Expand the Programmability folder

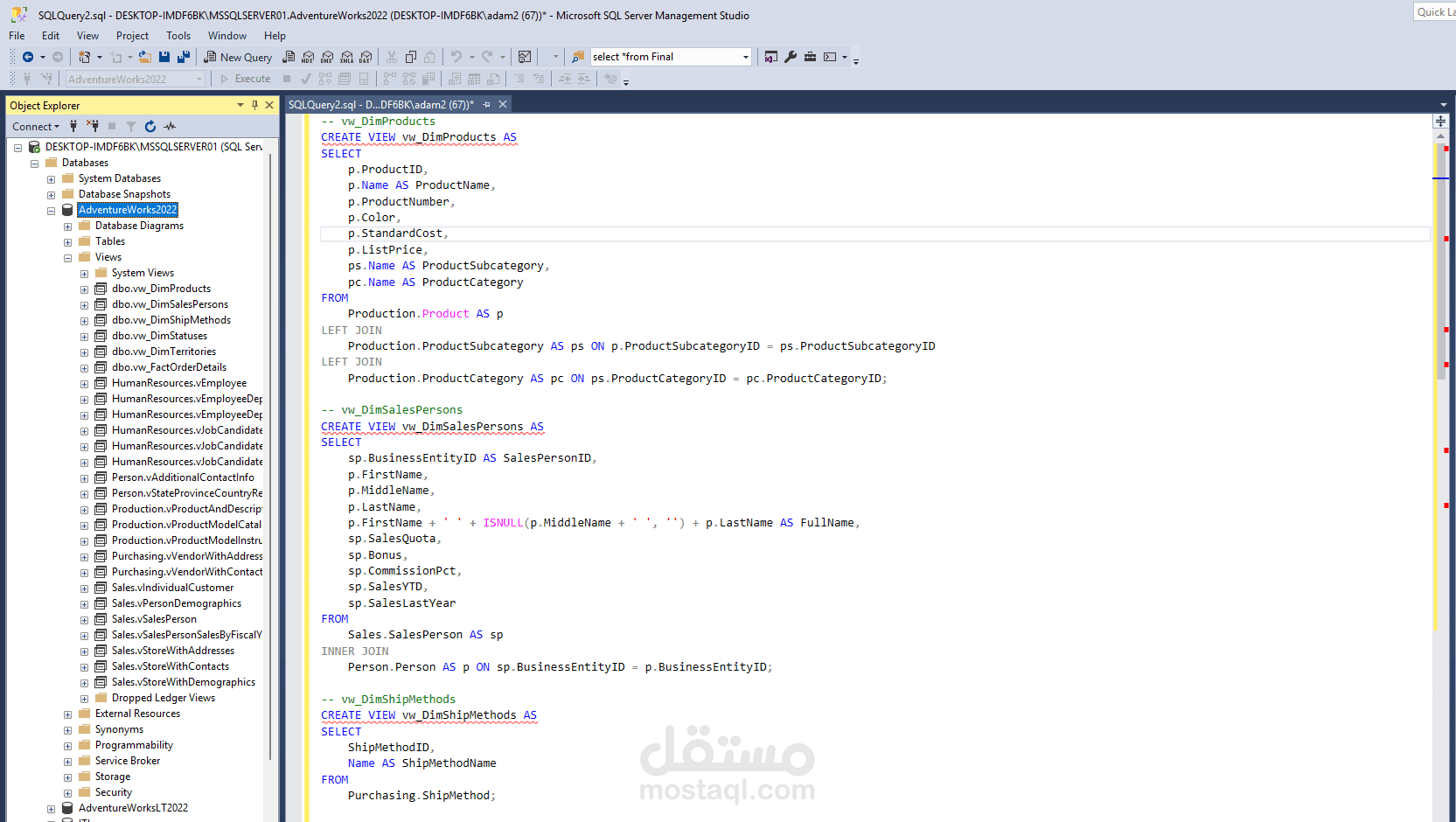pos(67,746)
